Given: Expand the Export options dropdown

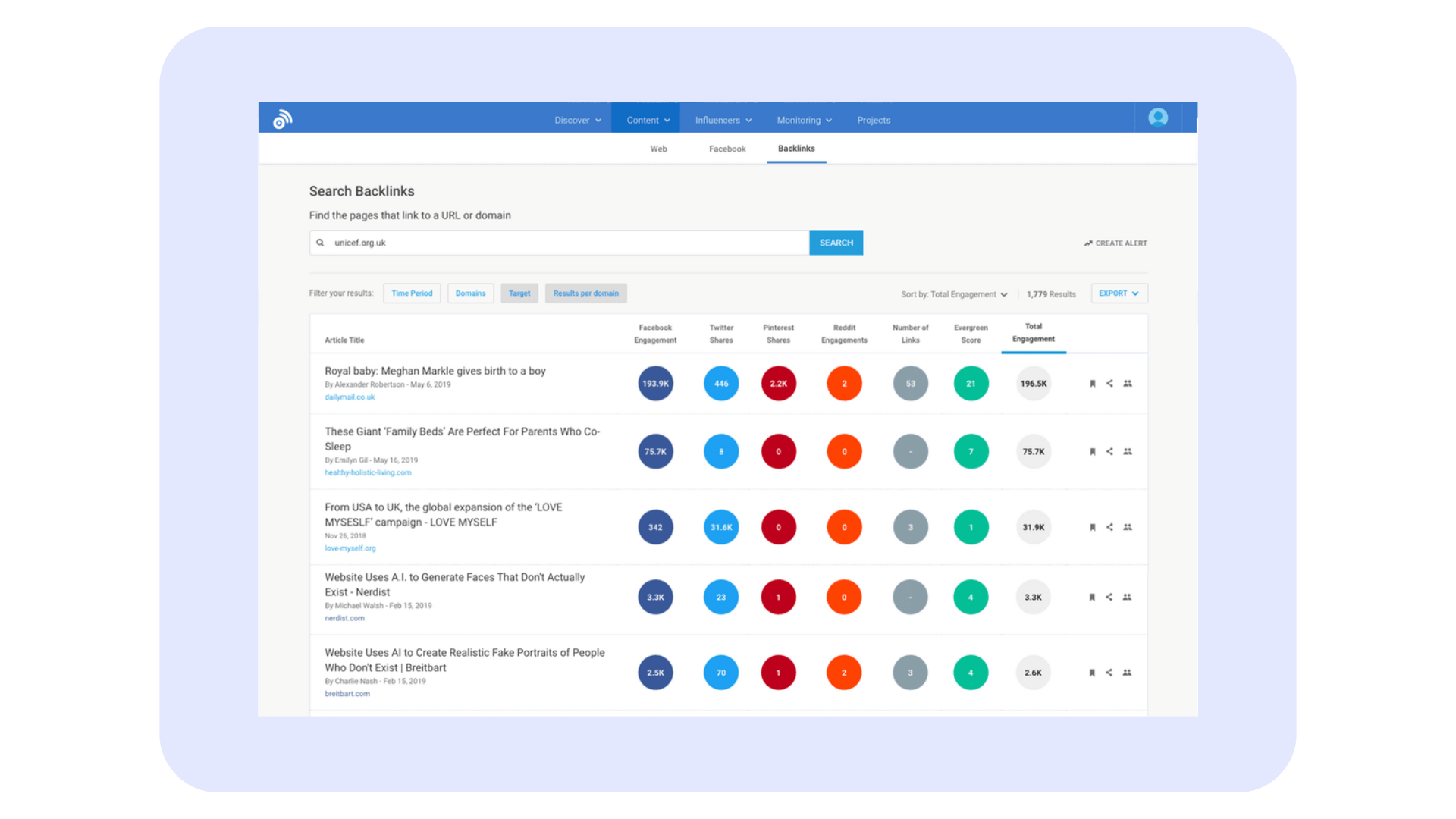Looking at the screenshot, I should (x=1119, y=293).
